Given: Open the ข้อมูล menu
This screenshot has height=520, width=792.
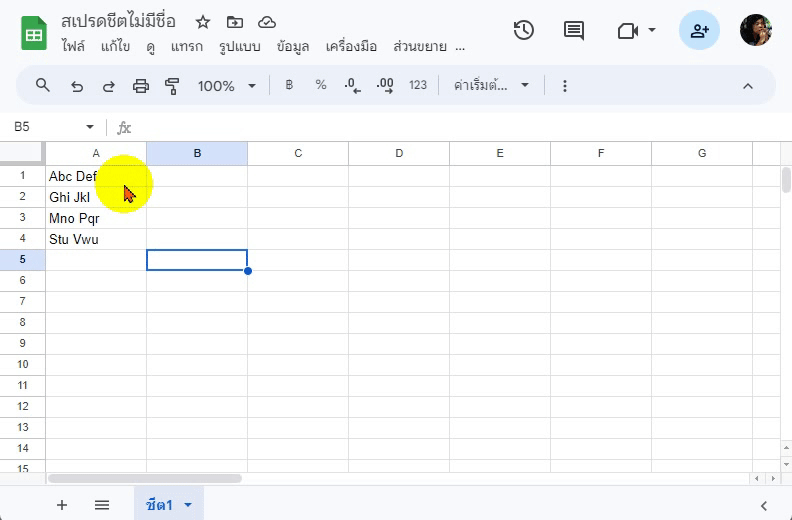Looking at the screenshot, I should click(x=295, y=46).
